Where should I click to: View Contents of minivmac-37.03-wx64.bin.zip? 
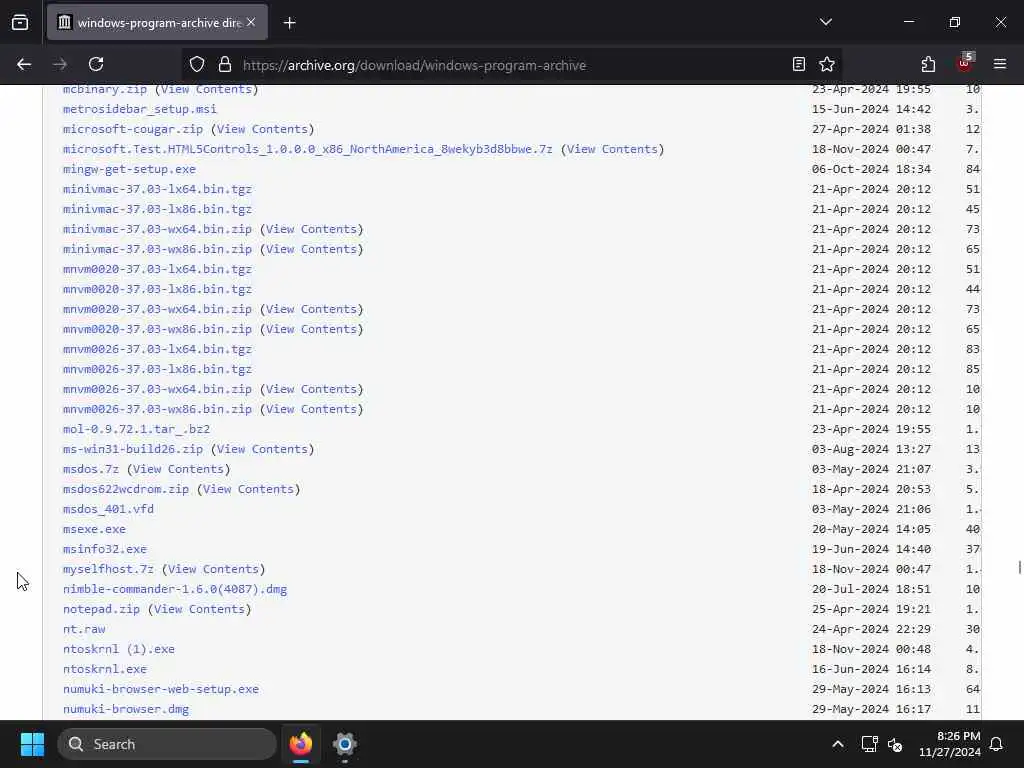[x=311, y=229]
